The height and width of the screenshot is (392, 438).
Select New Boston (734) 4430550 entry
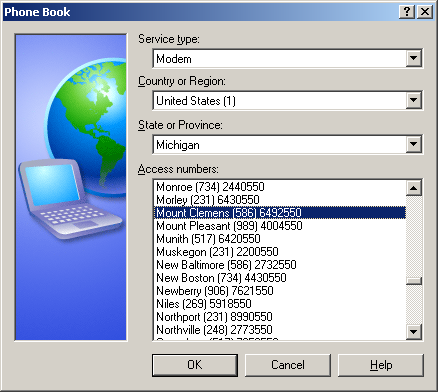point(280,278)
